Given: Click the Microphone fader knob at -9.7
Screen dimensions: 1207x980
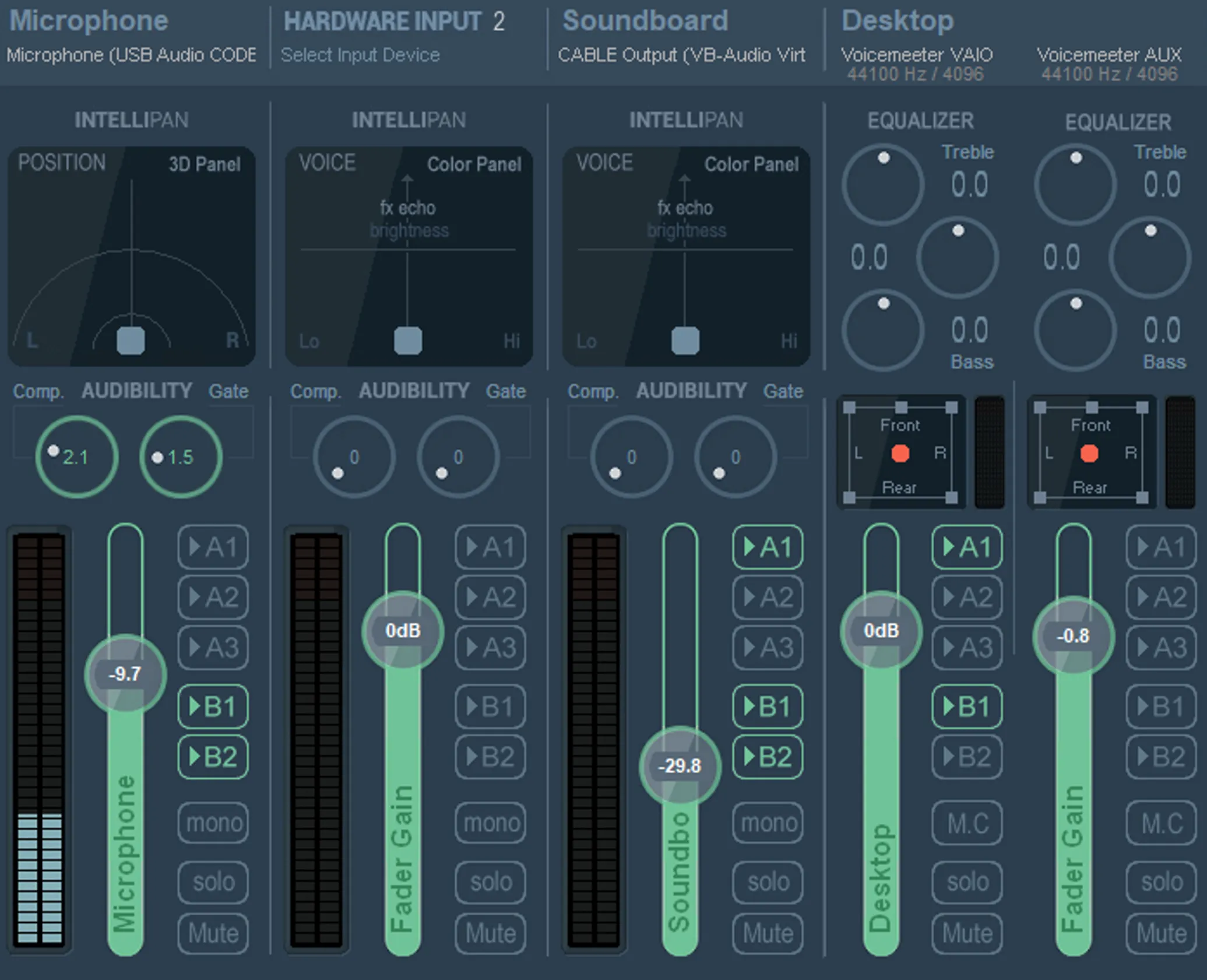Looking at the screenshot, I should [x=125, y=675].
